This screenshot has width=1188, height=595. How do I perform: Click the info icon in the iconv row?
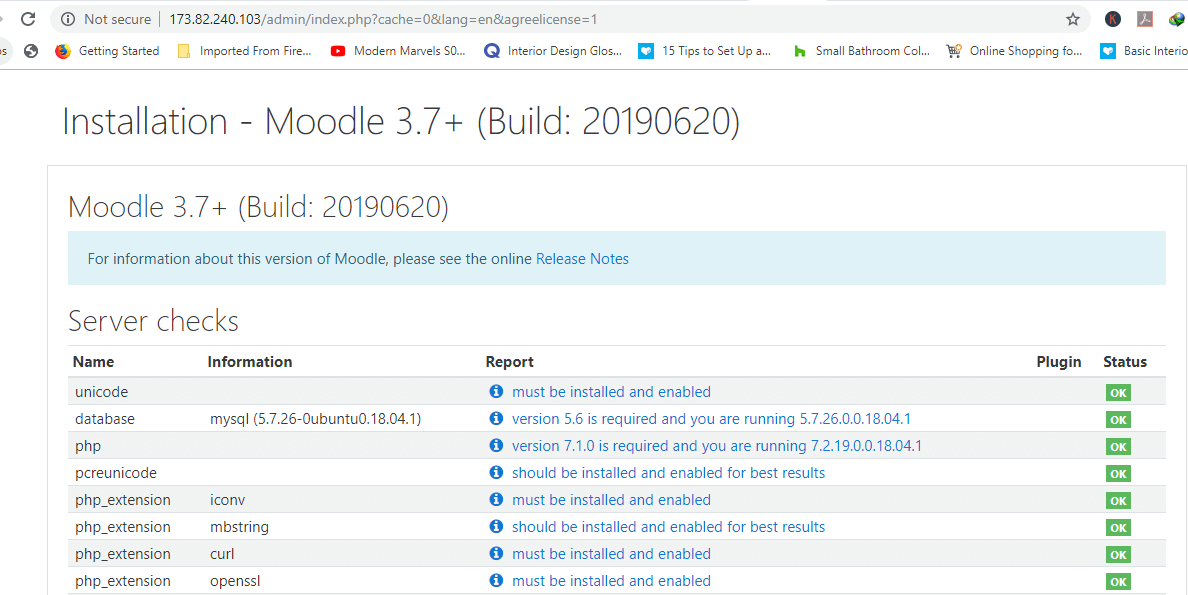point(496,500)
